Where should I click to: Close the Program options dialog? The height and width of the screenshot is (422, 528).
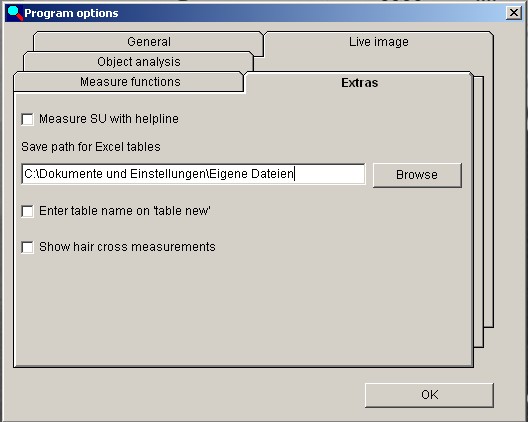514,13
